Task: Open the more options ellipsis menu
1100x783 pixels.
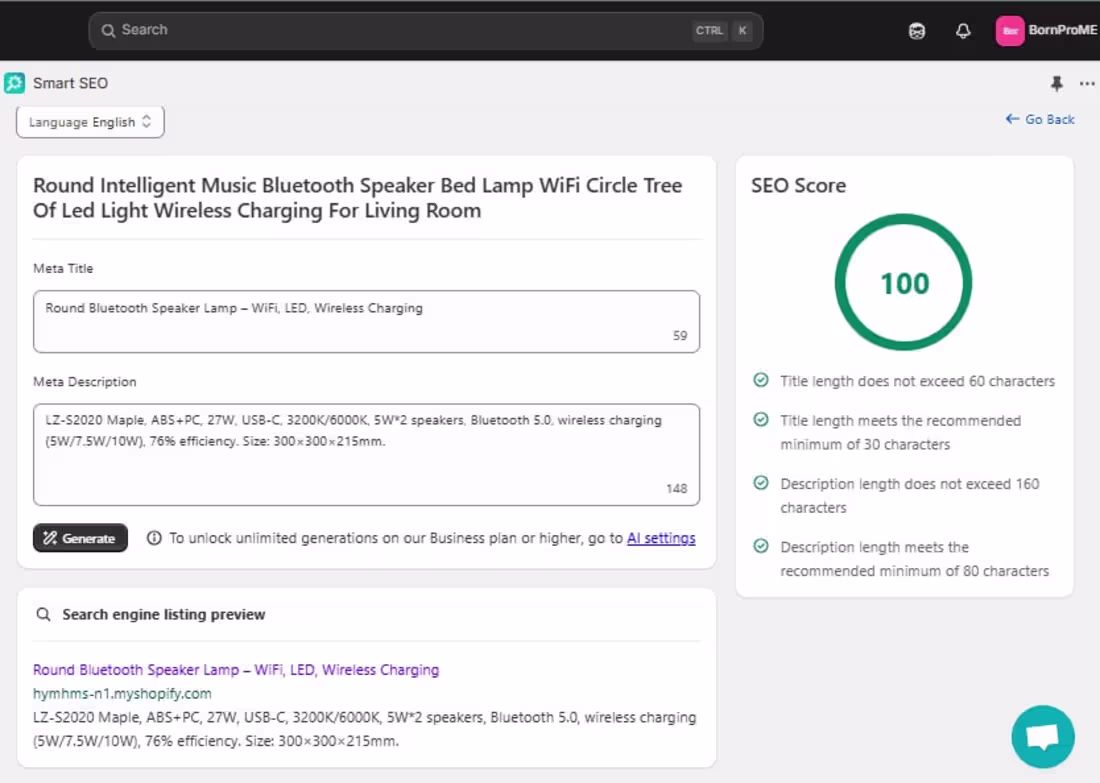Action: pos(1087,84)
